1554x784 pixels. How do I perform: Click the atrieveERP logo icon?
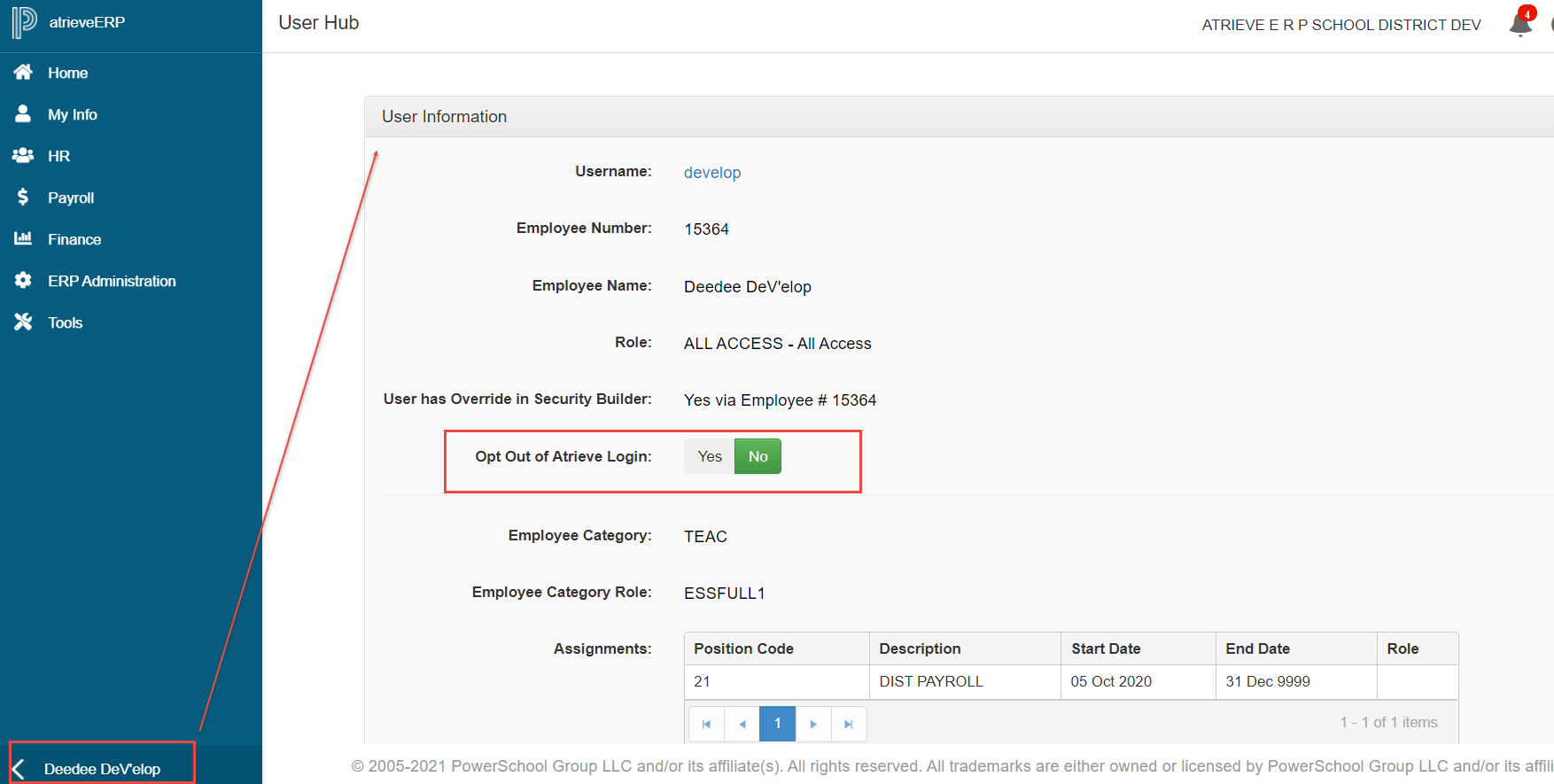pos(24,22)
